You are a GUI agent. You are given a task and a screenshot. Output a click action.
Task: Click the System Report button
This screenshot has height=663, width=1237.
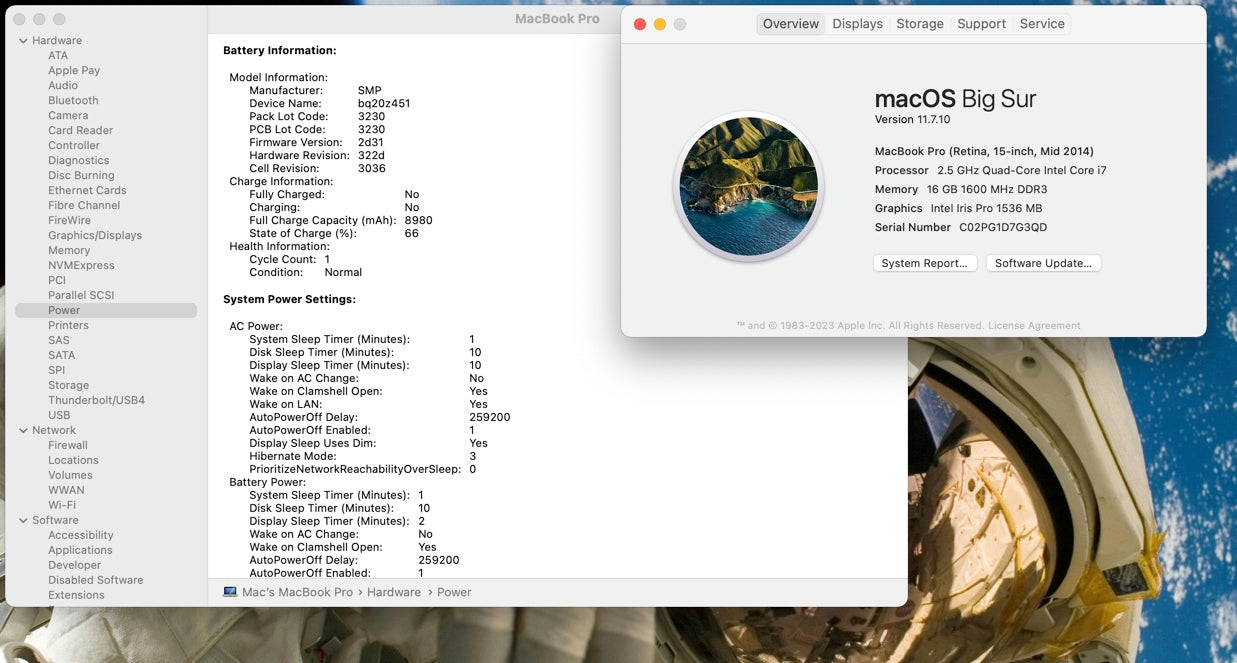pos(924,263)
